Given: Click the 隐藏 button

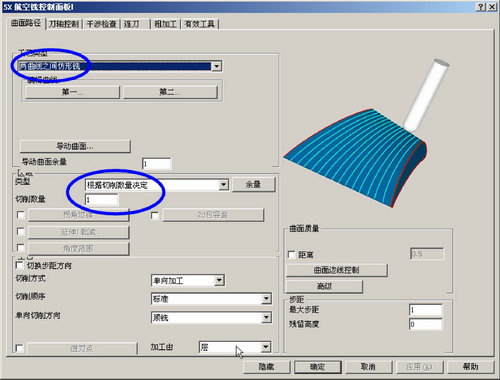Looking at the screenshot, I should [266, 367].
